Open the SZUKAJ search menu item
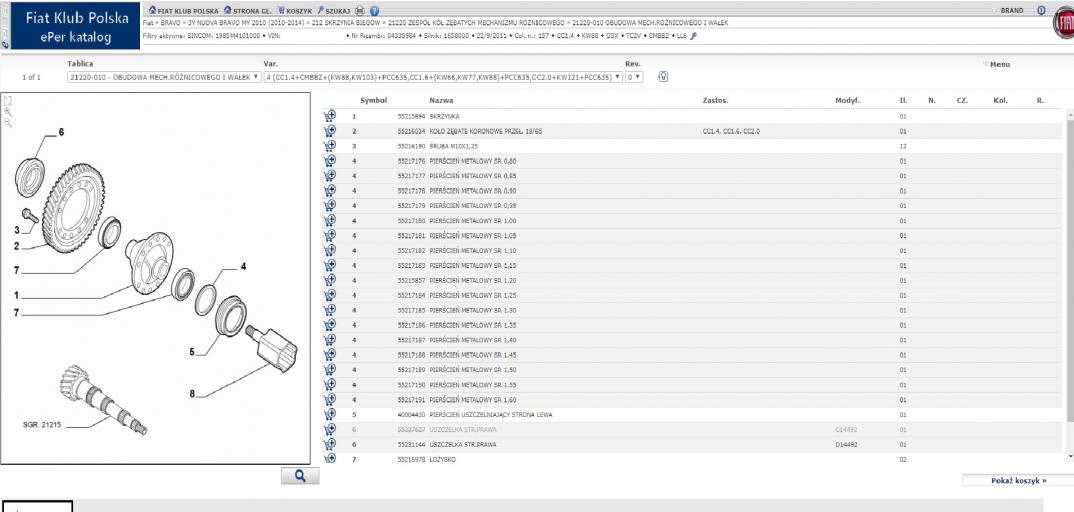The height and width of the screenshot is (512, 1074). pyautogui.click(x=334, y=11)
